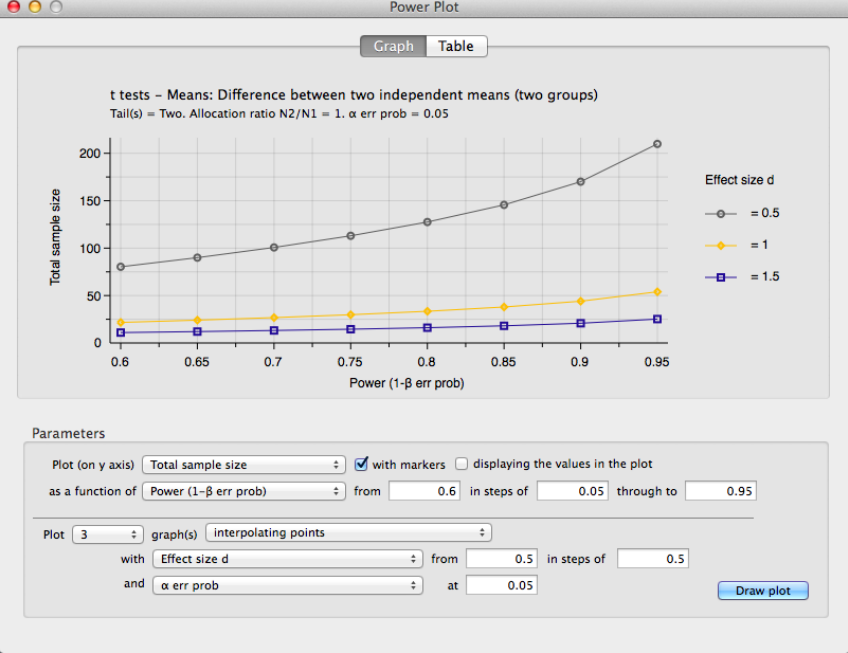Enable 'displaying the values in the plot'
Image resolution: width=848 pixels, height=653 pixels.
tap(461, 464)
